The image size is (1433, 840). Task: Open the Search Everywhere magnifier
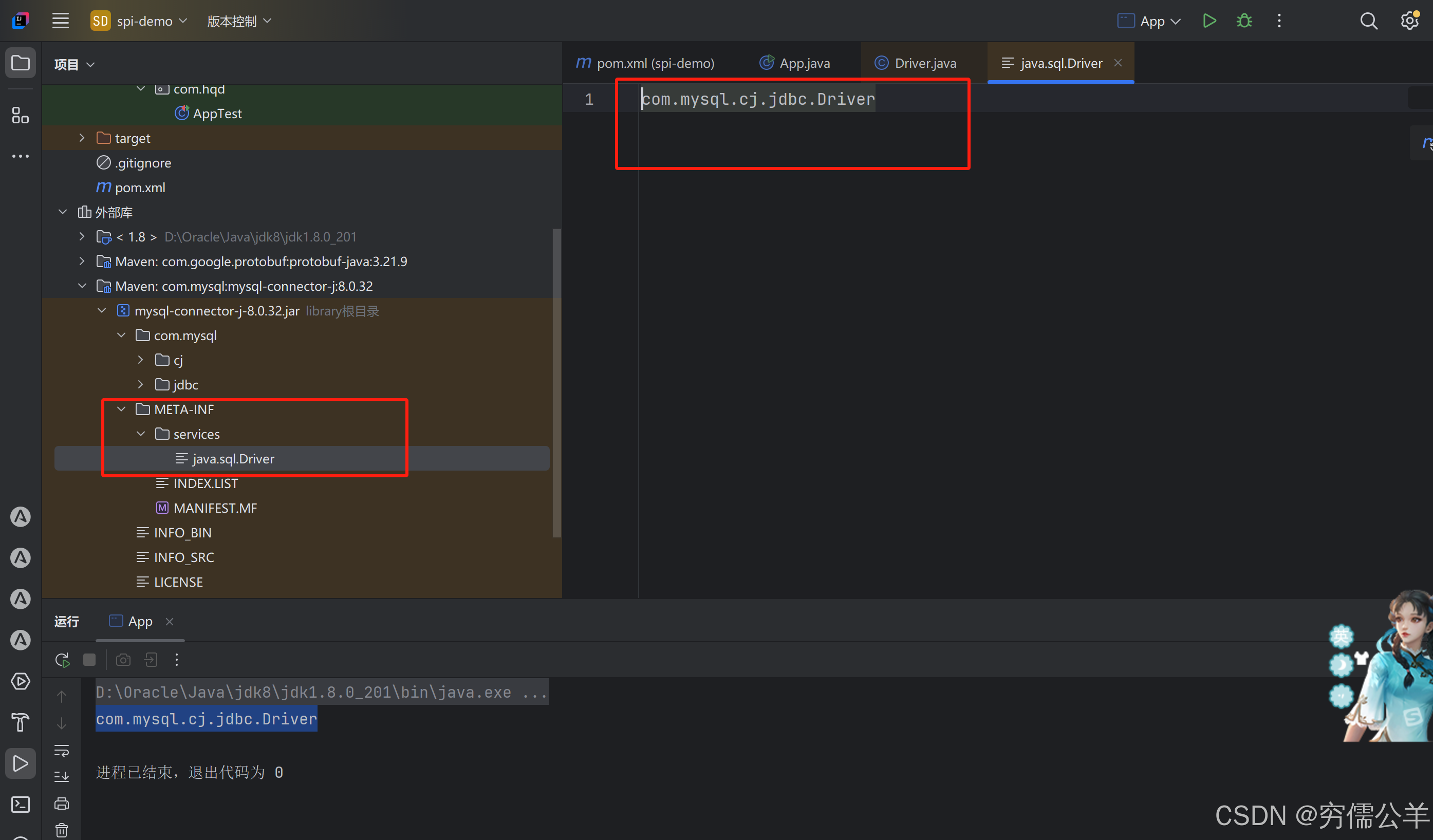(1368, 21)
